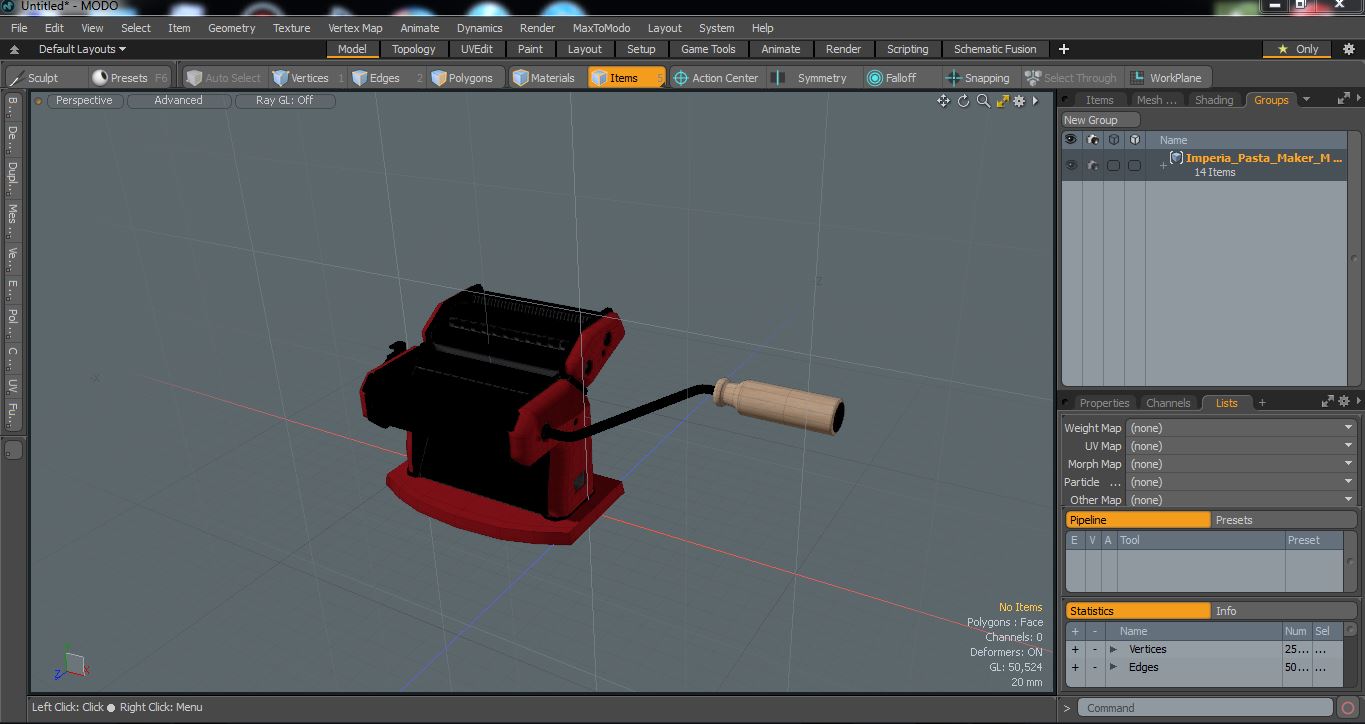
Task: Expand the Edges statistics row
Action: tap(1113, 668)
